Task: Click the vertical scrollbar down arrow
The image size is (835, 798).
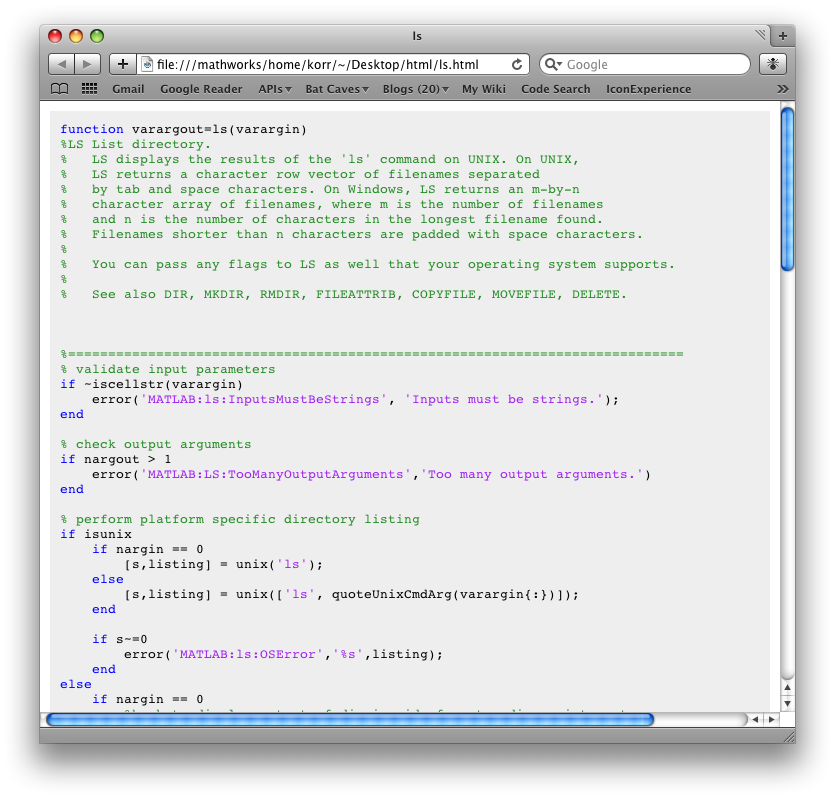Action: [787, 703]
